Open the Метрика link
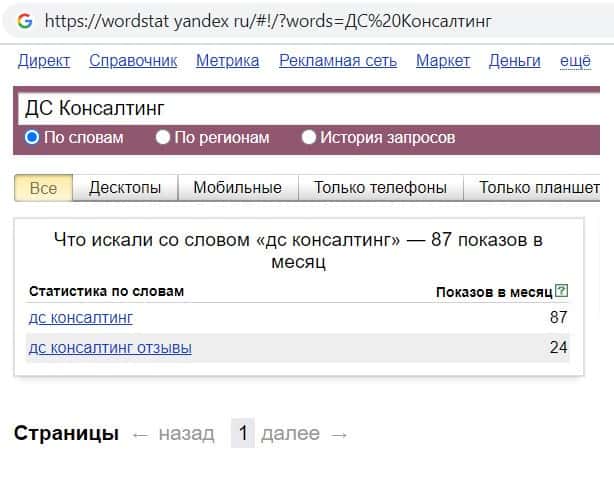 [228, 61]
